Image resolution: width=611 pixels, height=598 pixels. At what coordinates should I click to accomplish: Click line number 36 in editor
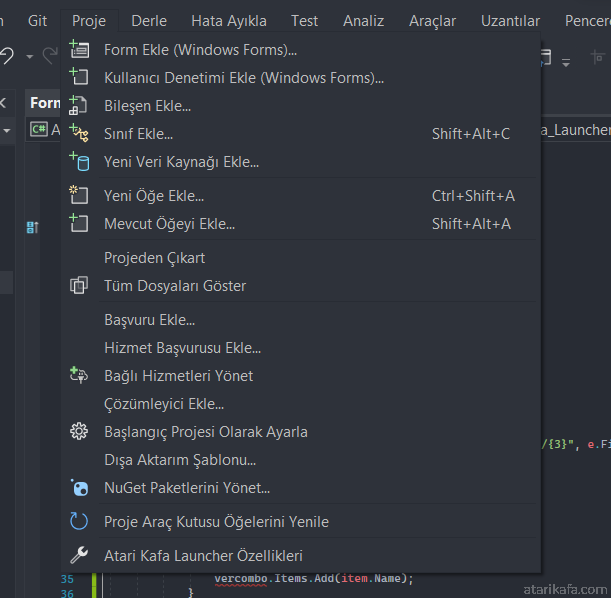[67, 593]
